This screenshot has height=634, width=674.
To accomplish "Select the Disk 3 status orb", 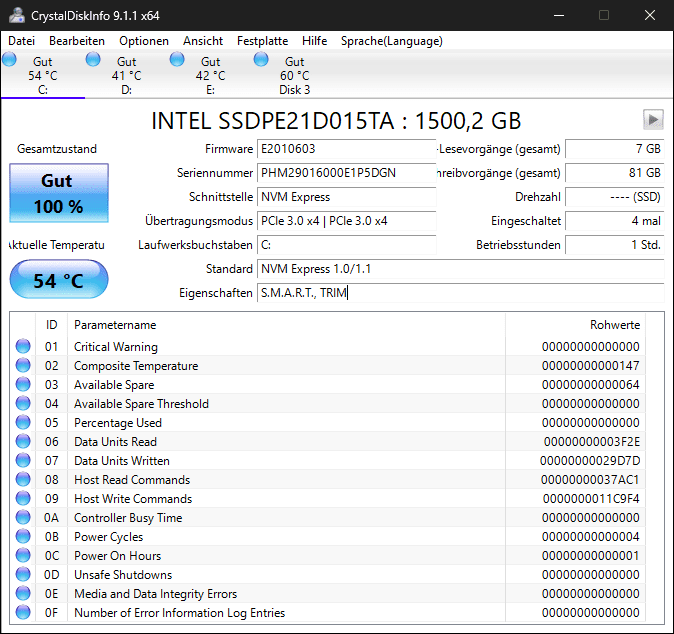I will coord(261,59).
